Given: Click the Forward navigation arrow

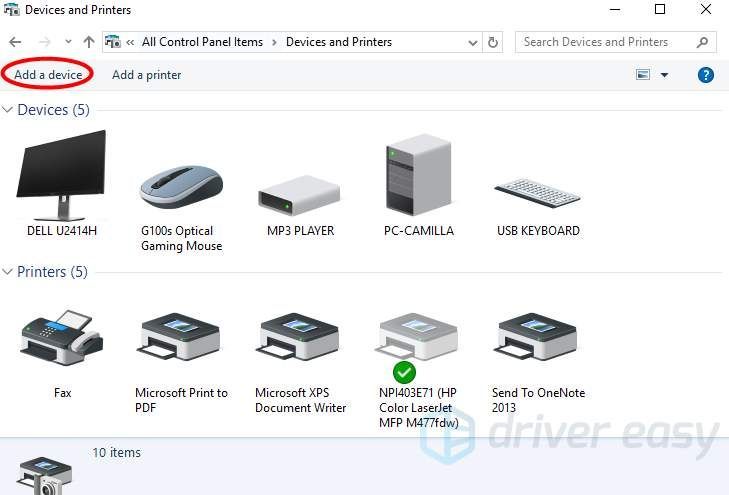Looking at the screenshot, I should 44,42.
